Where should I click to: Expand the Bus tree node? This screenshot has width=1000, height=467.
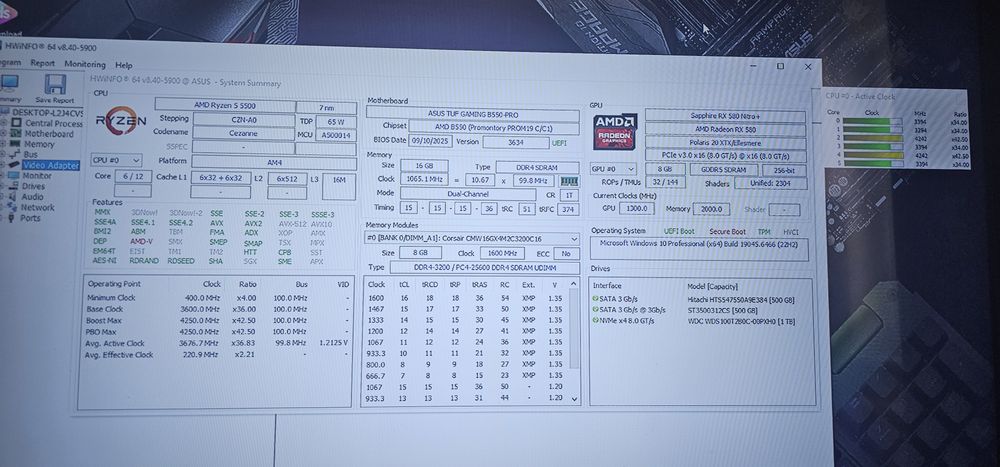tap(3, 154)
